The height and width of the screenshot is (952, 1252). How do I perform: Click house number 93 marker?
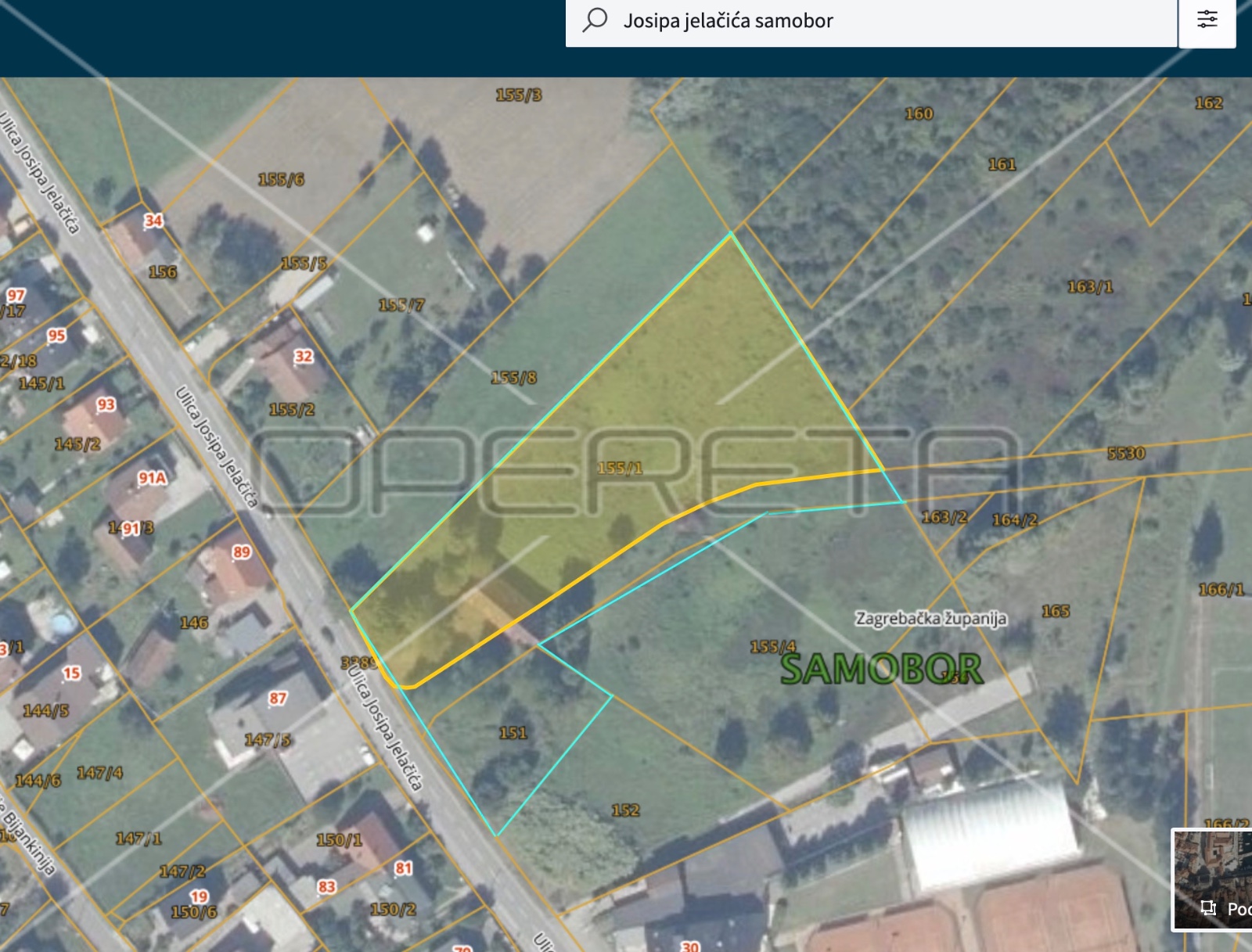(x=106, y=404)
